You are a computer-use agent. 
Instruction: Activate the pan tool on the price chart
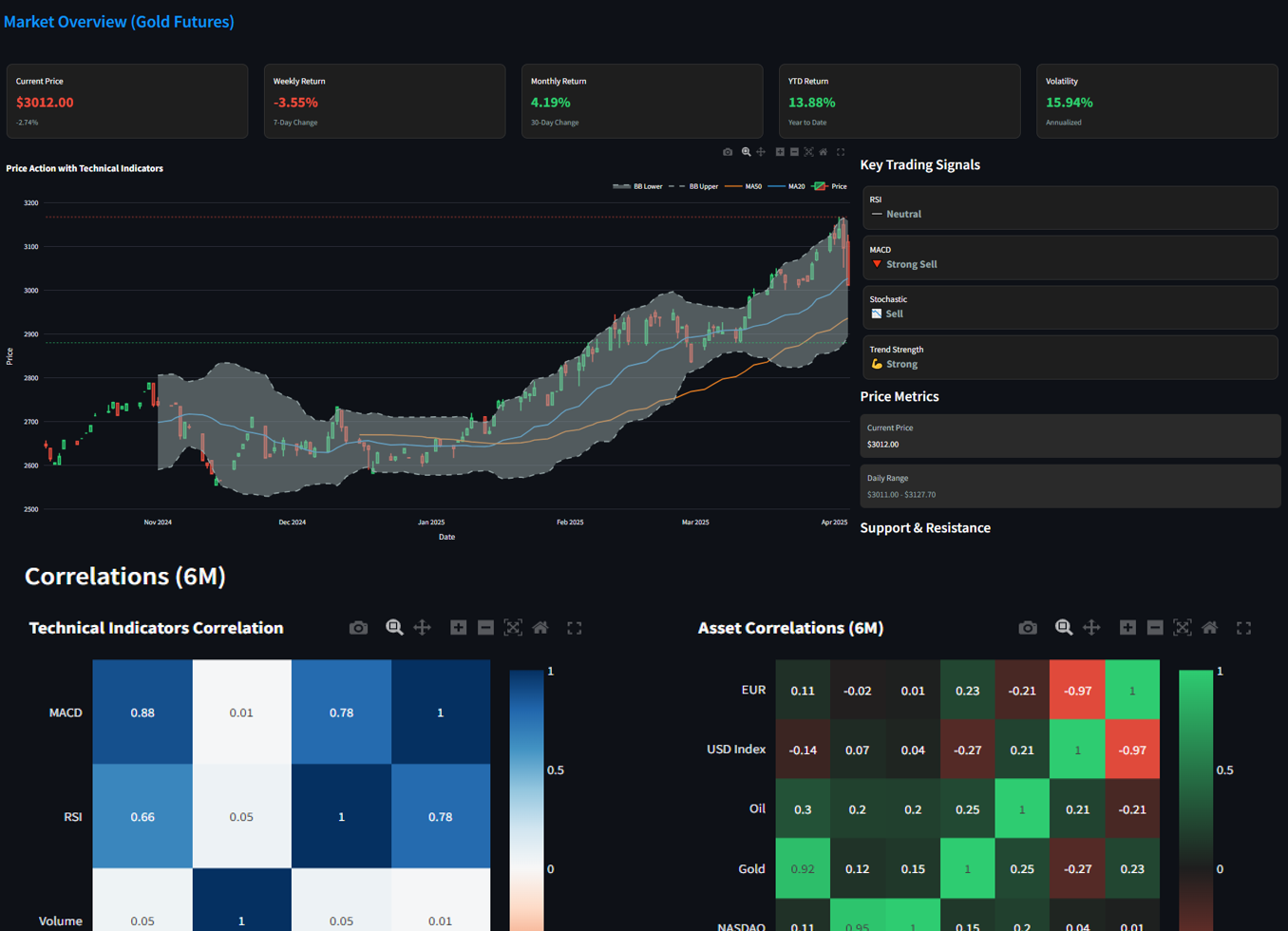click(x=763, y=151)
